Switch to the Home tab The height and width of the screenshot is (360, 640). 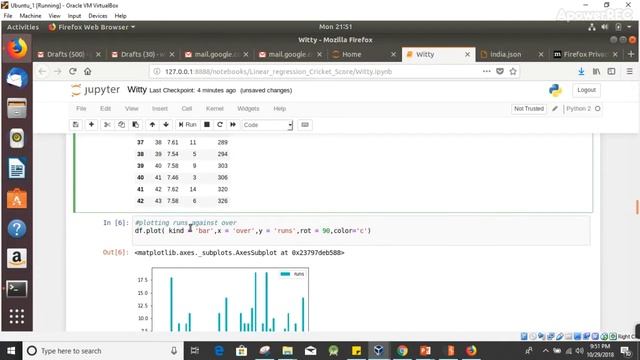364,54
